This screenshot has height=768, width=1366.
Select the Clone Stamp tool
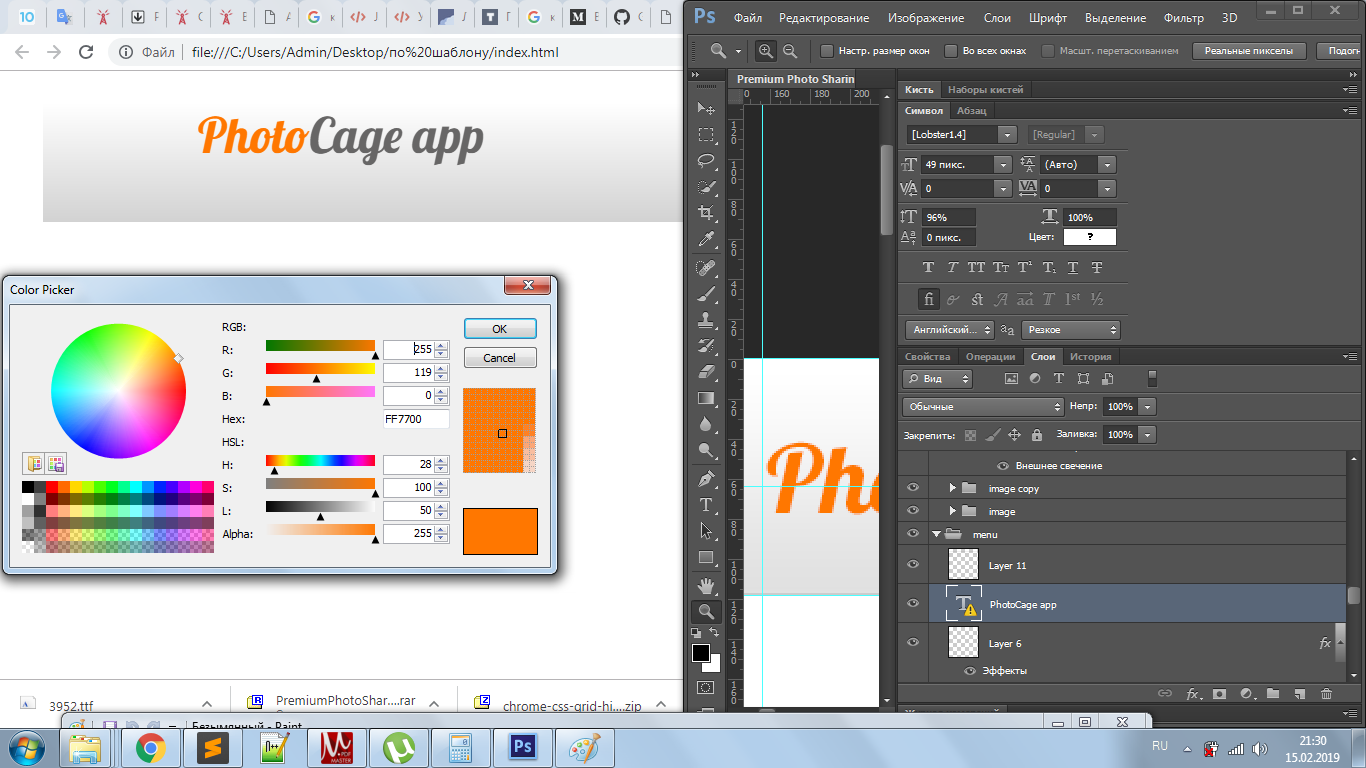[x=706, y=320]
